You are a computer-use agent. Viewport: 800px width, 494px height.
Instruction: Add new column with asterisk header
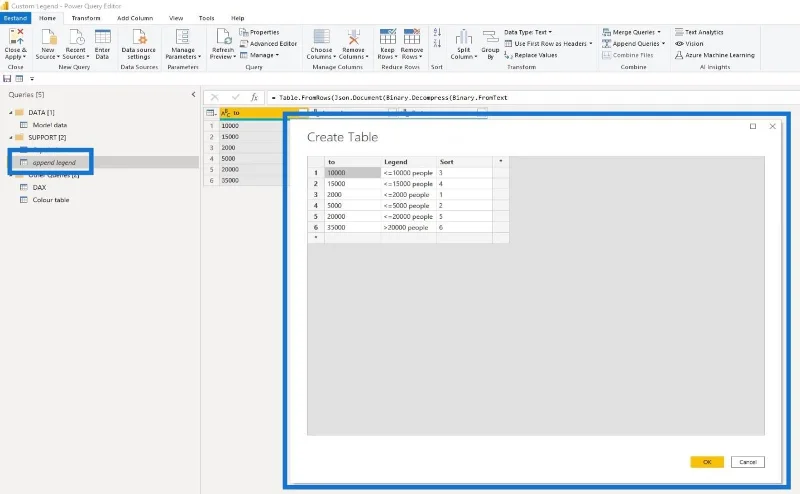[x=501, y=162]
